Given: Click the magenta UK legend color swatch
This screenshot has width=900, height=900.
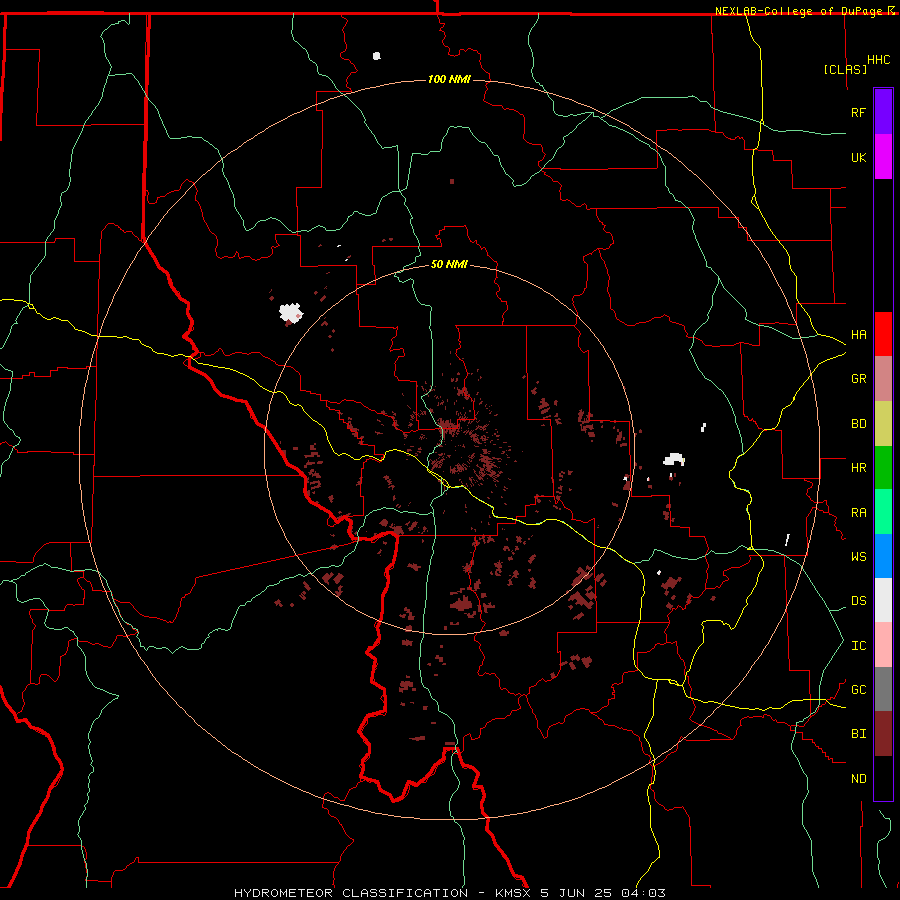Looking at the screenshot, I should click(883, 157).
